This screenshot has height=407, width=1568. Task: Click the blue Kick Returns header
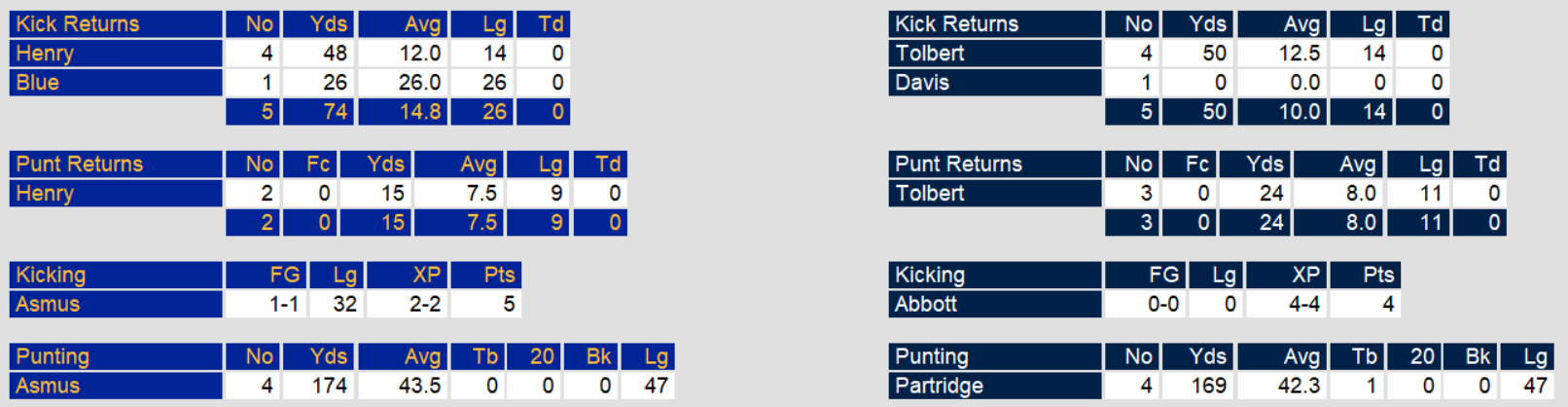(x=78, y=24)
